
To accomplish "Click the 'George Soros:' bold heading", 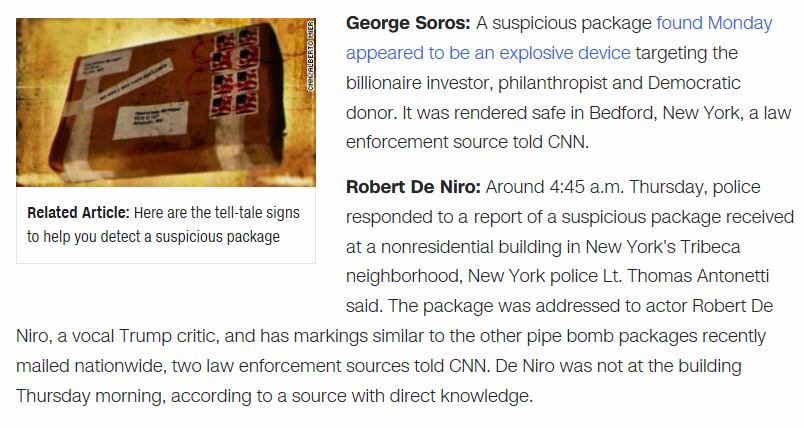I will (408, 24).
